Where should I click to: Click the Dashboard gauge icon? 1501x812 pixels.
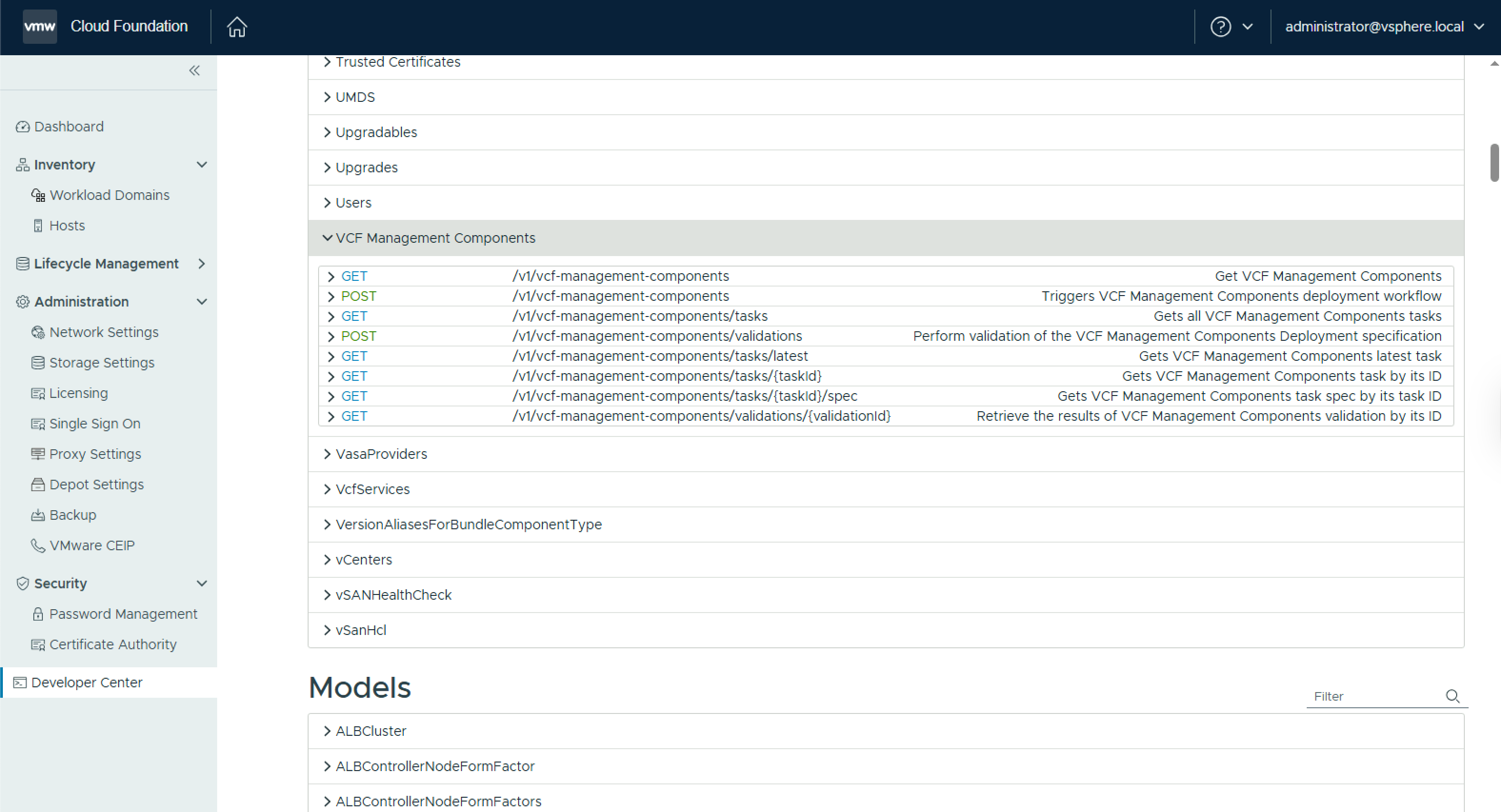tap(23, 127)
